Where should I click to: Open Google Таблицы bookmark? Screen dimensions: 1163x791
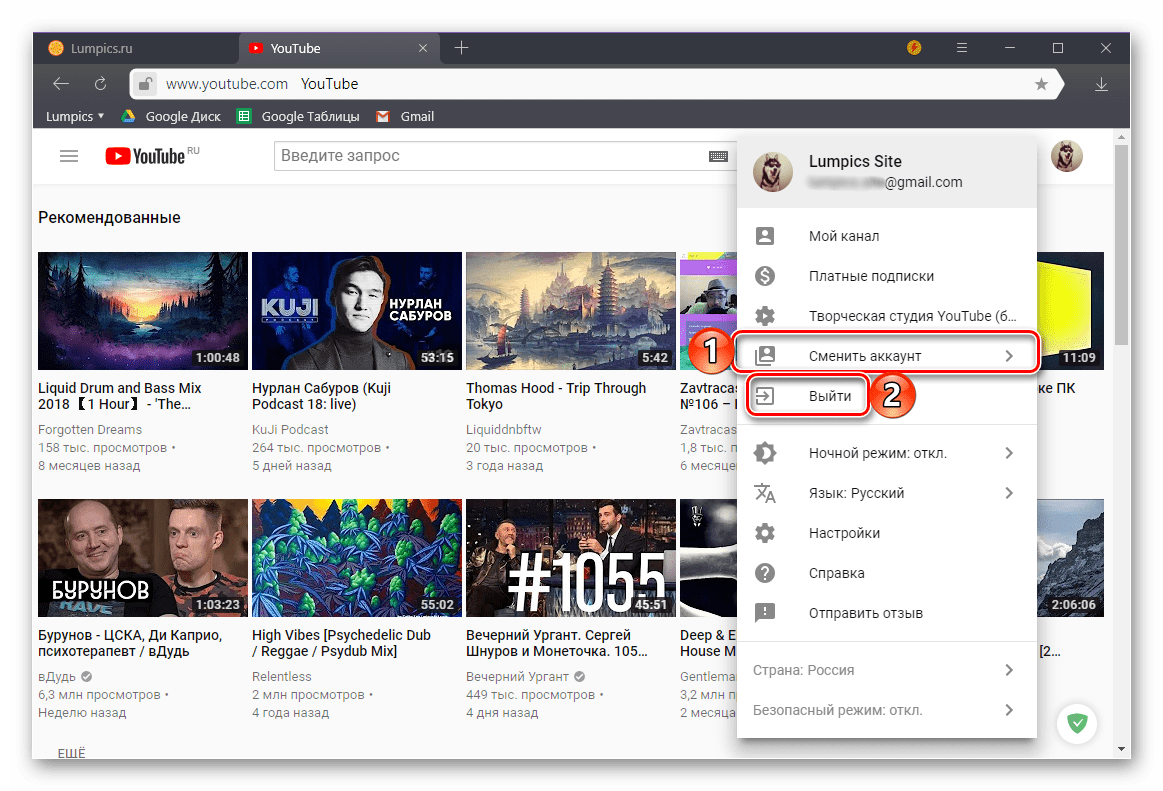click(x=298, y=116)
